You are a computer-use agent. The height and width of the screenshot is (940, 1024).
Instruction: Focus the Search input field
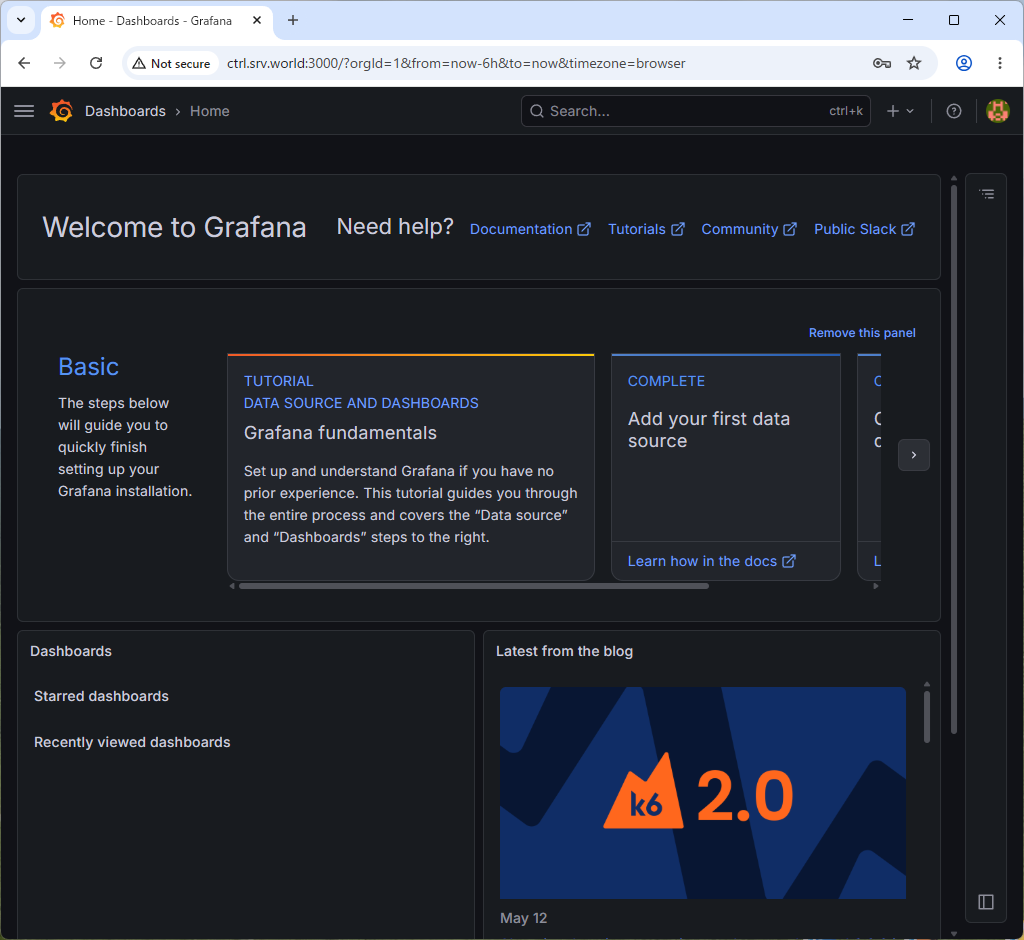pyautogui.click(x=696, y=111)
